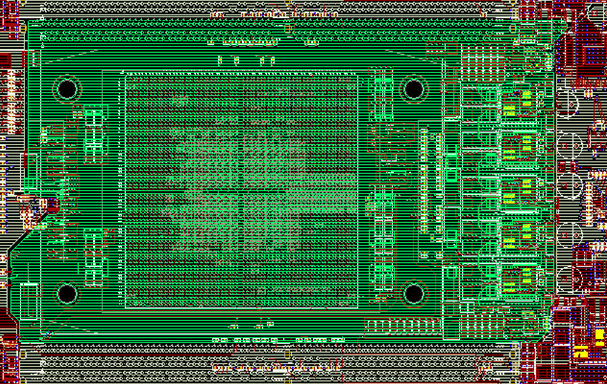Click the solid yellow pad in bottom-right corner
This screenshot has height=384, width=607.
[x=599, y=334]
